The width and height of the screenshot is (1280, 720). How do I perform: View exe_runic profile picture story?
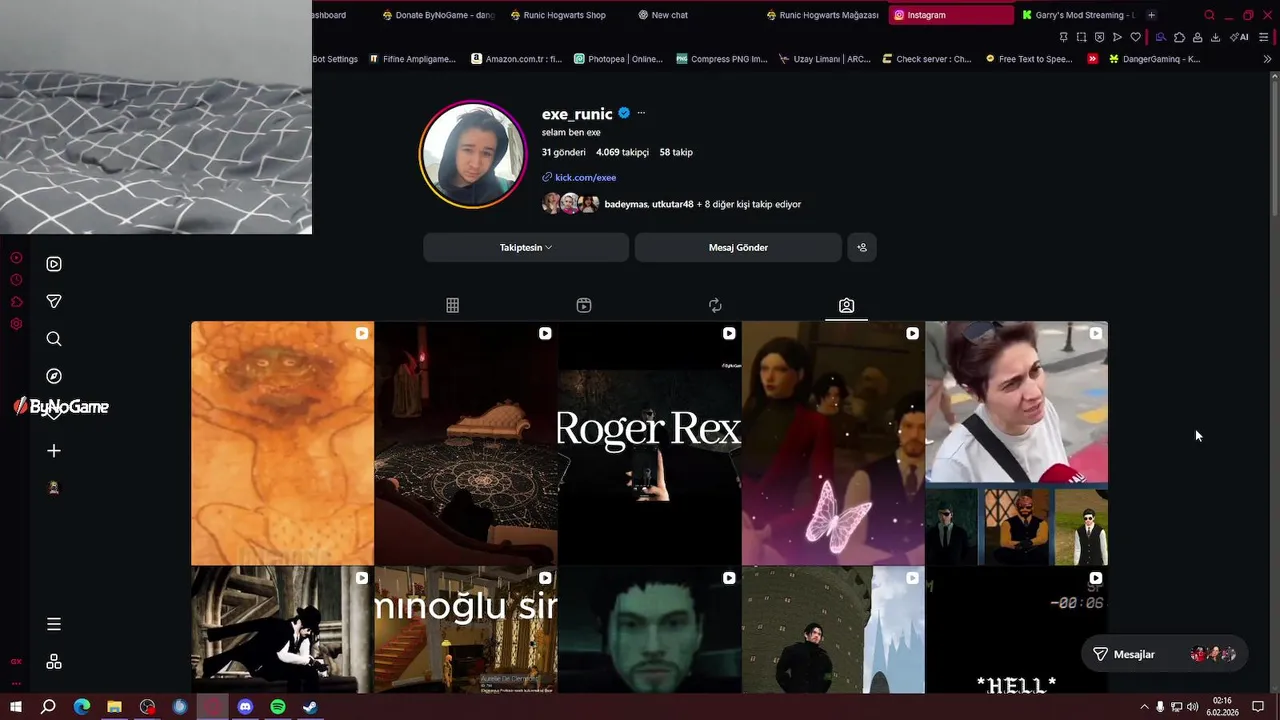473,154
